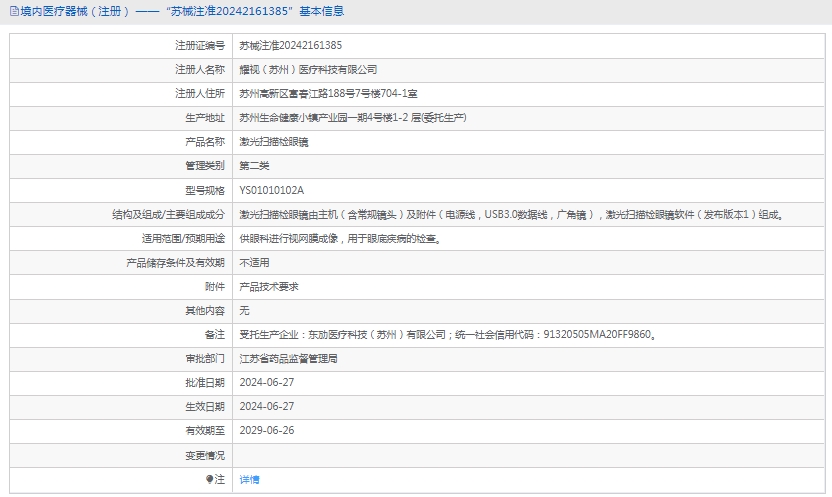The image size is (832, 497).
Task: Click attachment value 产品技术要求
Action: tap(269, 286)
